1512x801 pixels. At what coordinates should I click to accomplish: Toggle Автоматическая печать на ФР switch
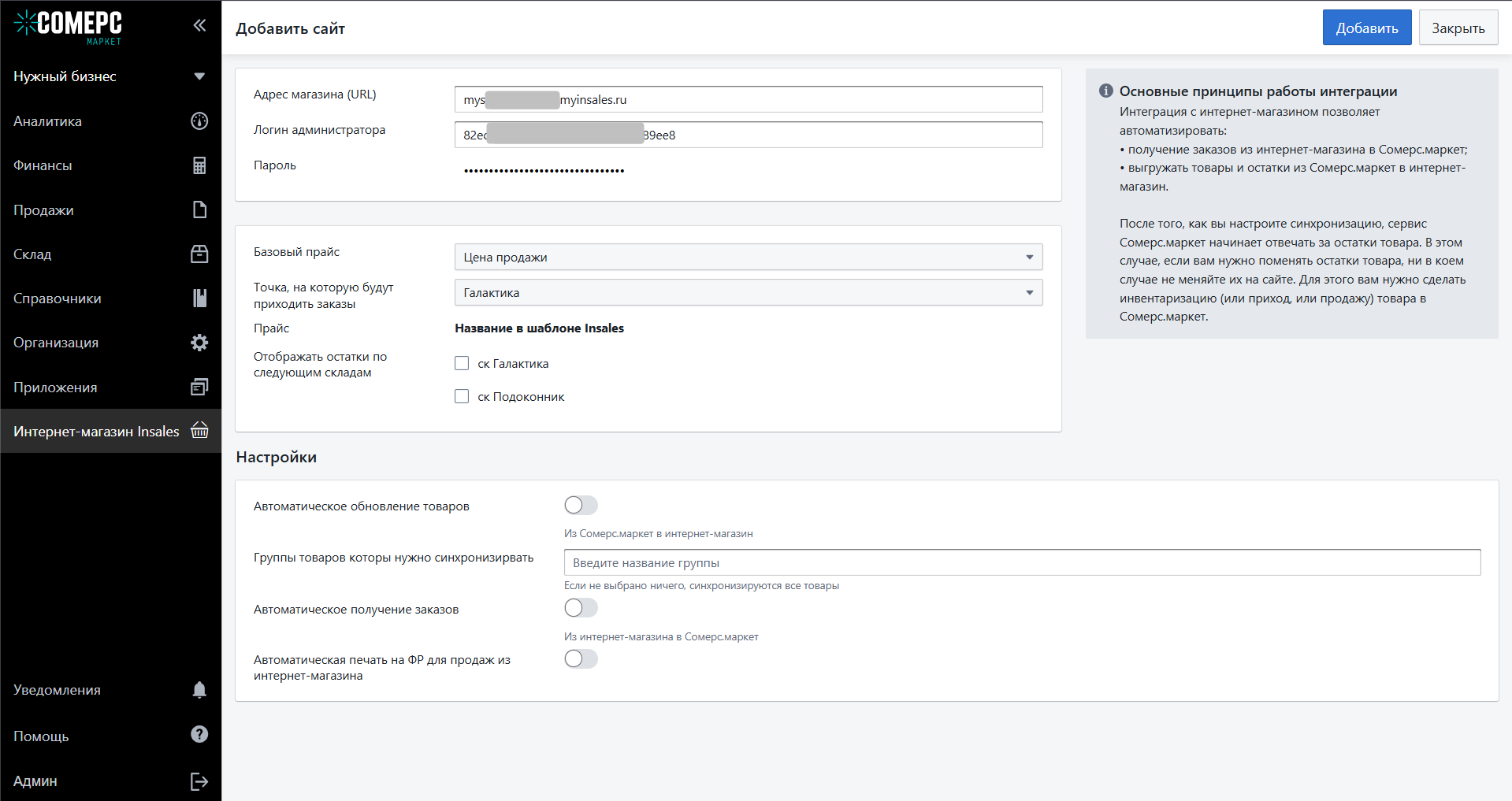coord(581,658)
